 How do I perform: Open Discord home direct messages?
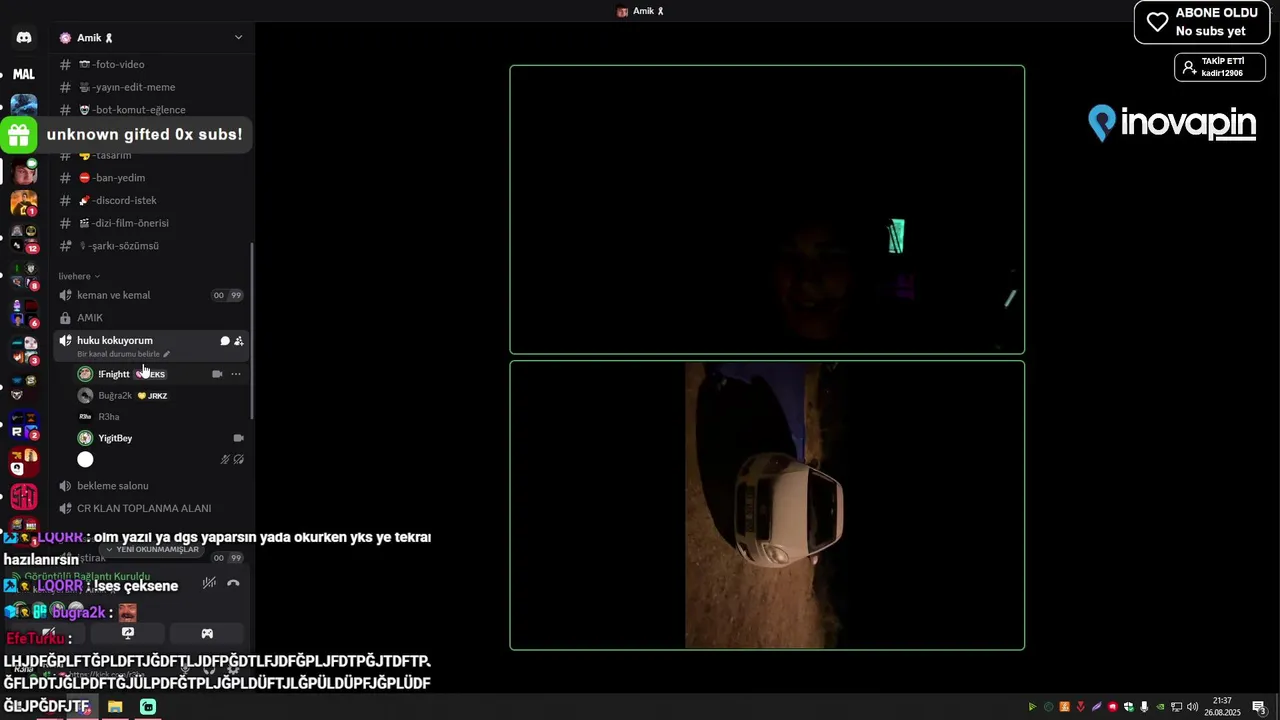[x=24, y=38]
